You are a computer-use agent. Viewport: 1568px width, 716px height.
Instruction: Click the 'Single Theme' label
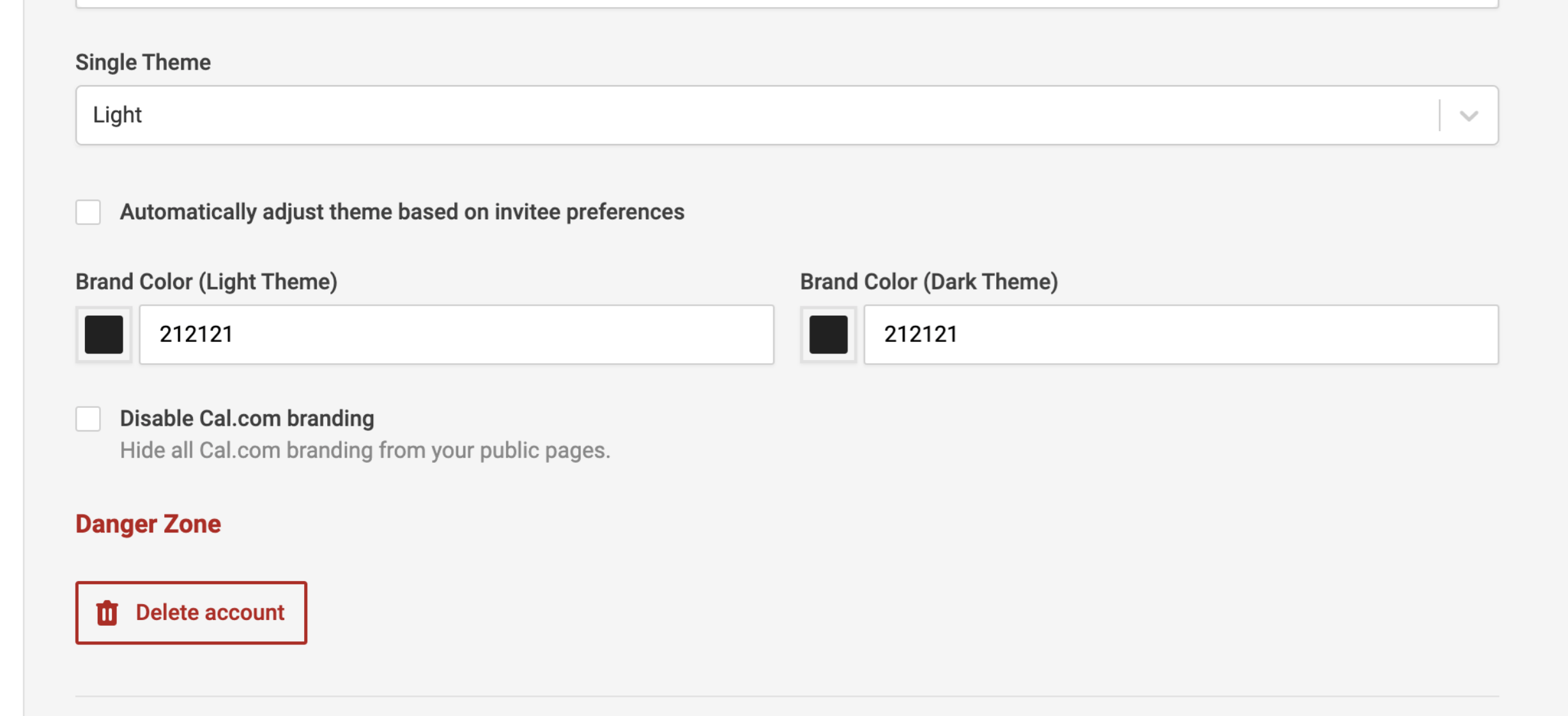[142, 61]
